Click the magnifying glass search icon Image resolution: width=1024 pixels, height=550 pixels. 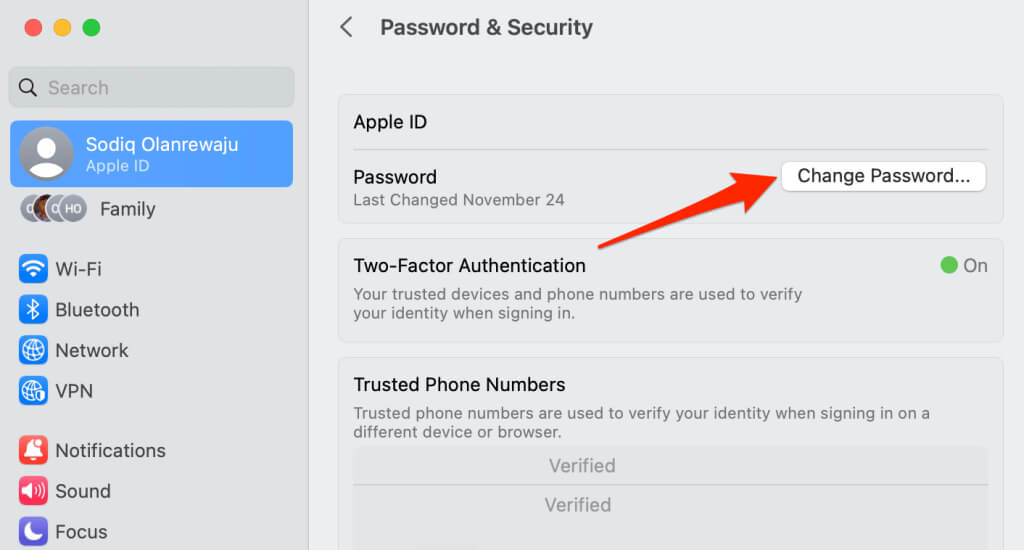click(27, 87)
